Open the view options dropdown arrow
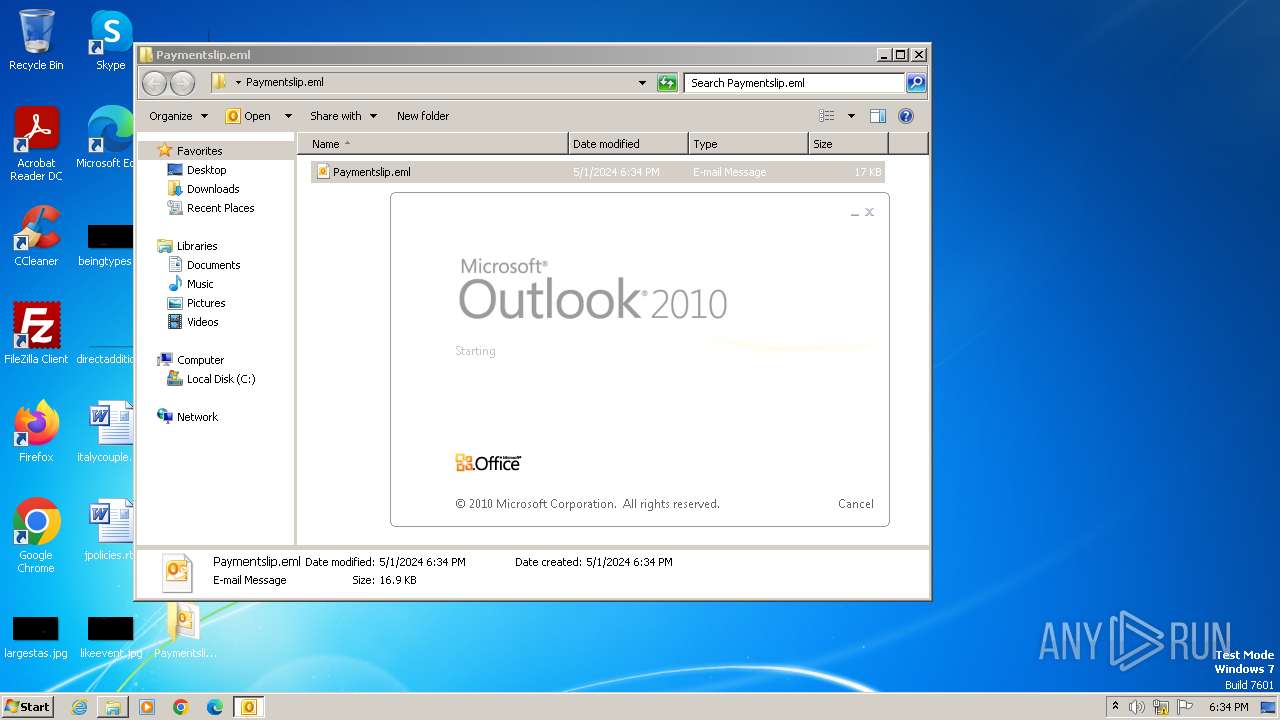The width and height of the screenshot is (1280, 720). 851,116
